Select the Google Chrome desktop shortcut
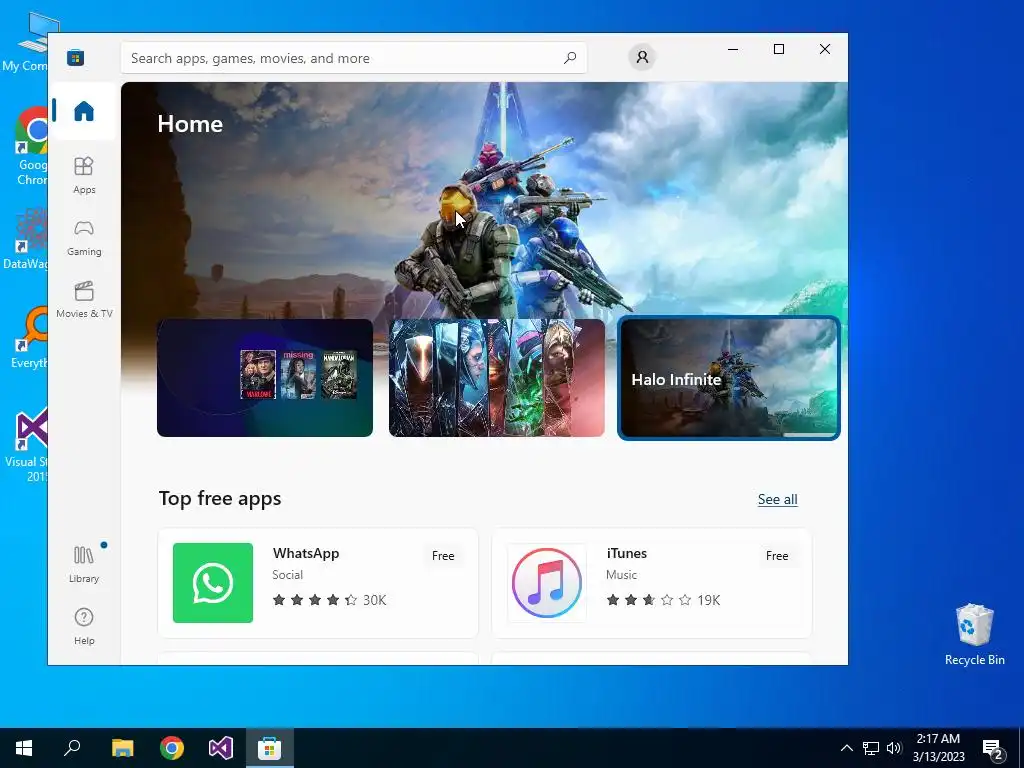 (x=29, y=147)
